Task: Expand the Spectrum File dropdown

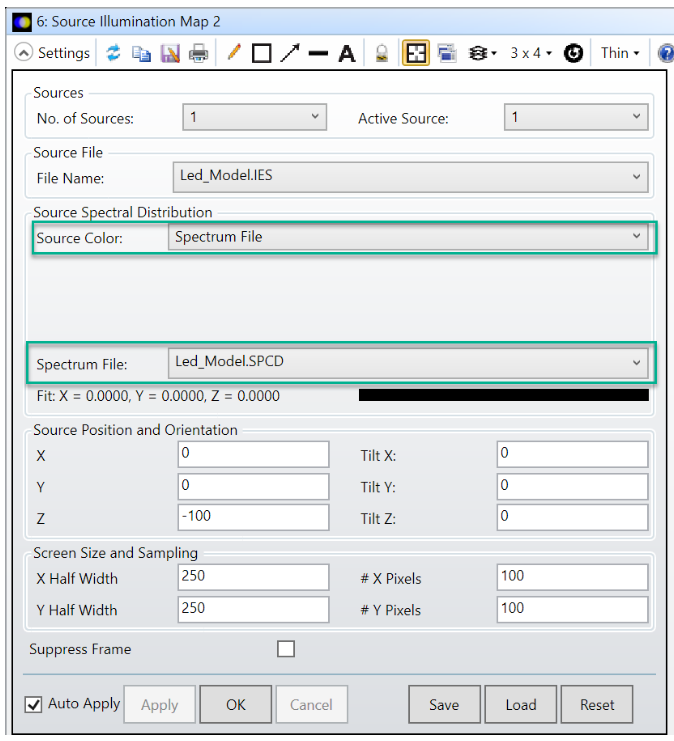Action: (x=409, y=362)
